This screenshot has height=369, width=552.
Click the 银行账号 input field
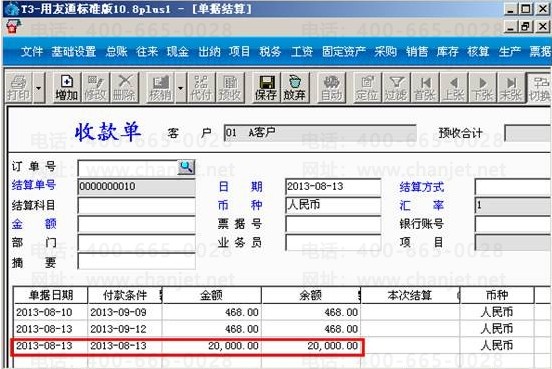[x=513, y=224]
